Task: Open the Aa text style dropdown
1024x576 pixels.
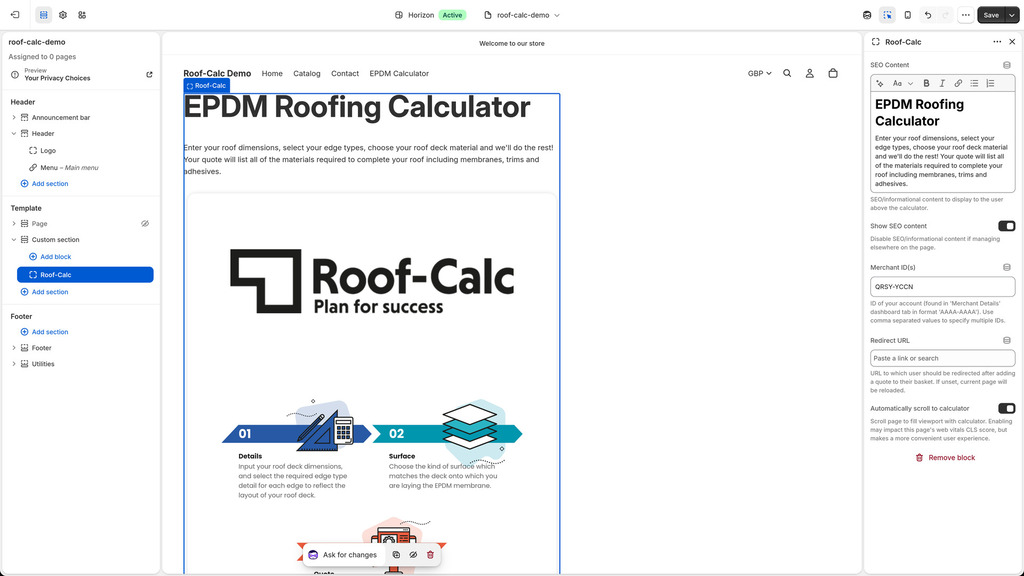Action: coord(903,83)
